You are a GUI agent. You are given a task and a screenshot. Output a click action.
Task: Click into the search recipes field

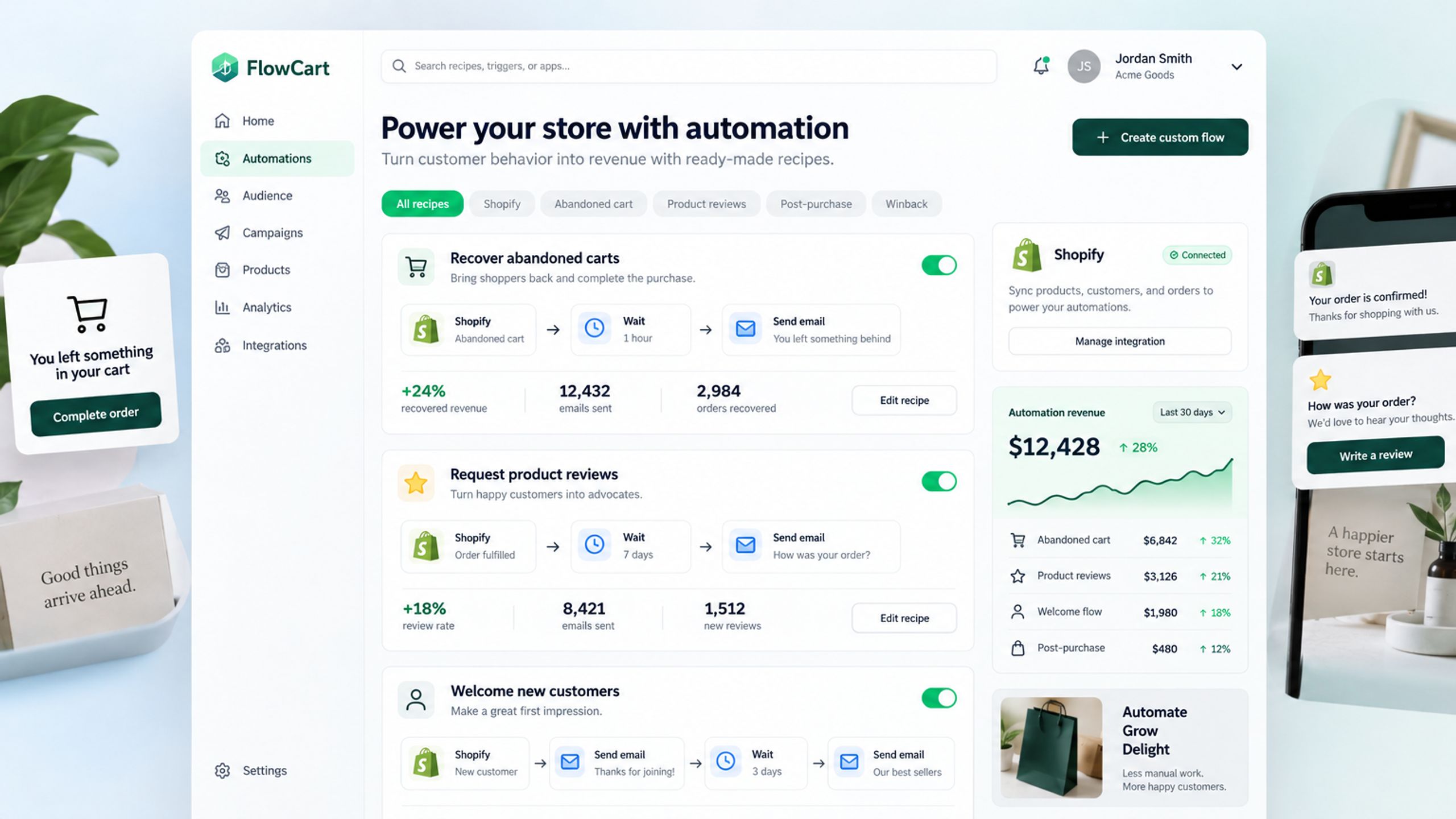689,66
